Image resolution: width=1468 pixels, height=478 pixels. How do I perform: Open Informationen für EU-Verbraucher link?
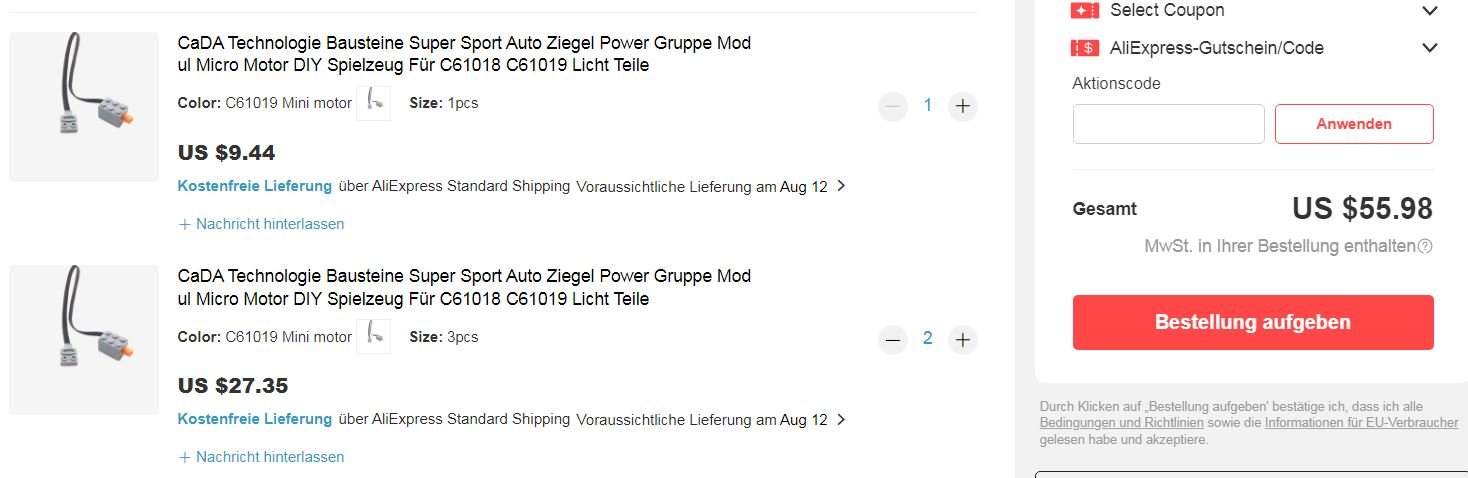(1361, 423)
